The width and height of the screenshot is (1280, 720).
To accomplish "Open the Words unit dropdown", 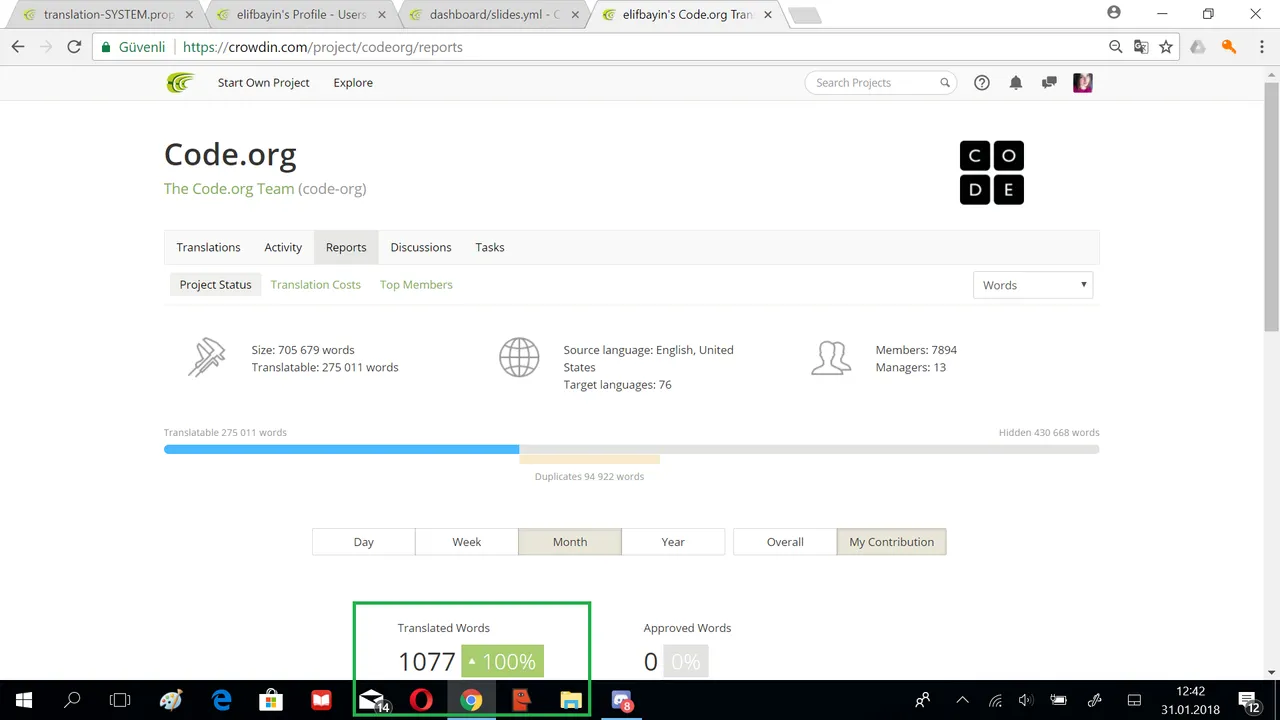I will click(x=1033, y=285).
